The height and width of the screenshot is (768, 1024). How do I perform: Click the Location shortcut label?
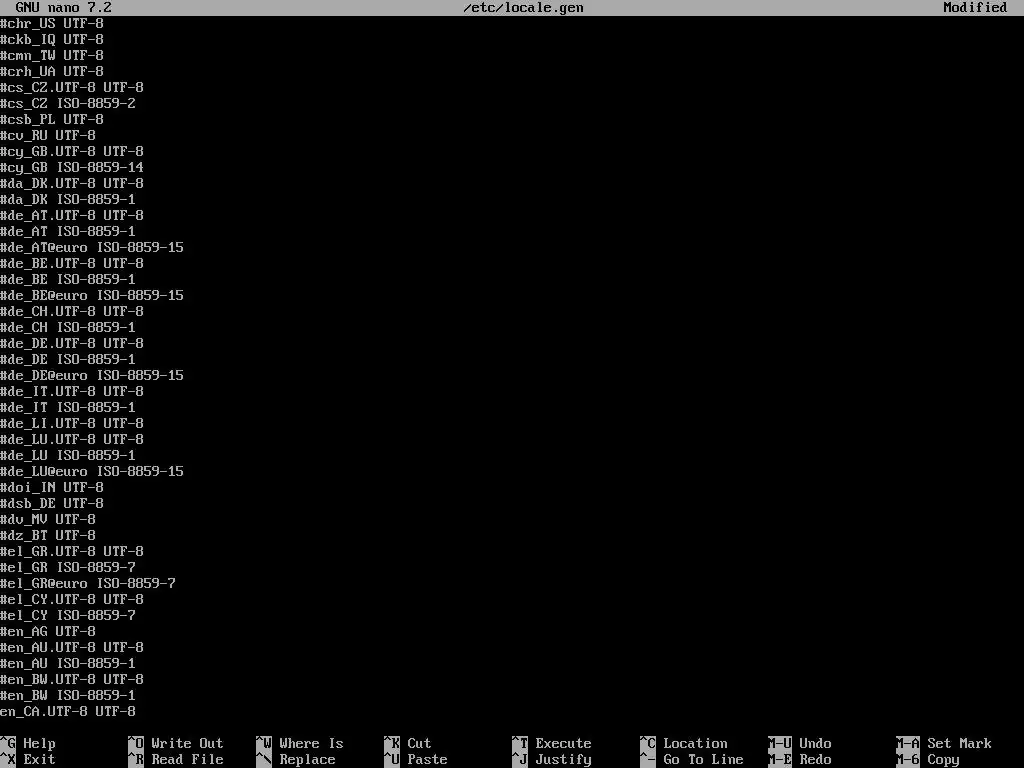[x=695, y=743]
